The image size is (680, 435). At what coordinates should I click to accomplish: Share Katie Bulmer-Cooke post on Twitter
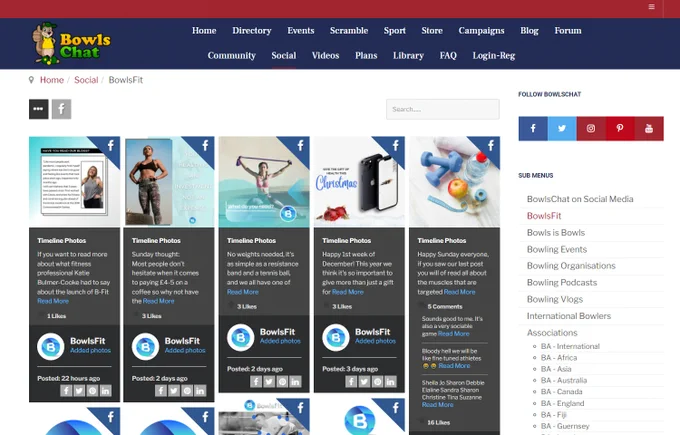pyautogui.click(x=79, y=391)
